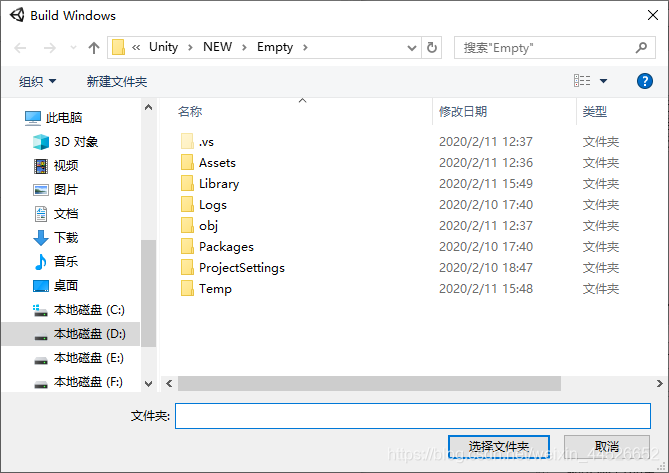Viewport: 669px width, 473px height.
Task: Expand the chevron after Unity breadcrumb
Action: click(190, 47)
